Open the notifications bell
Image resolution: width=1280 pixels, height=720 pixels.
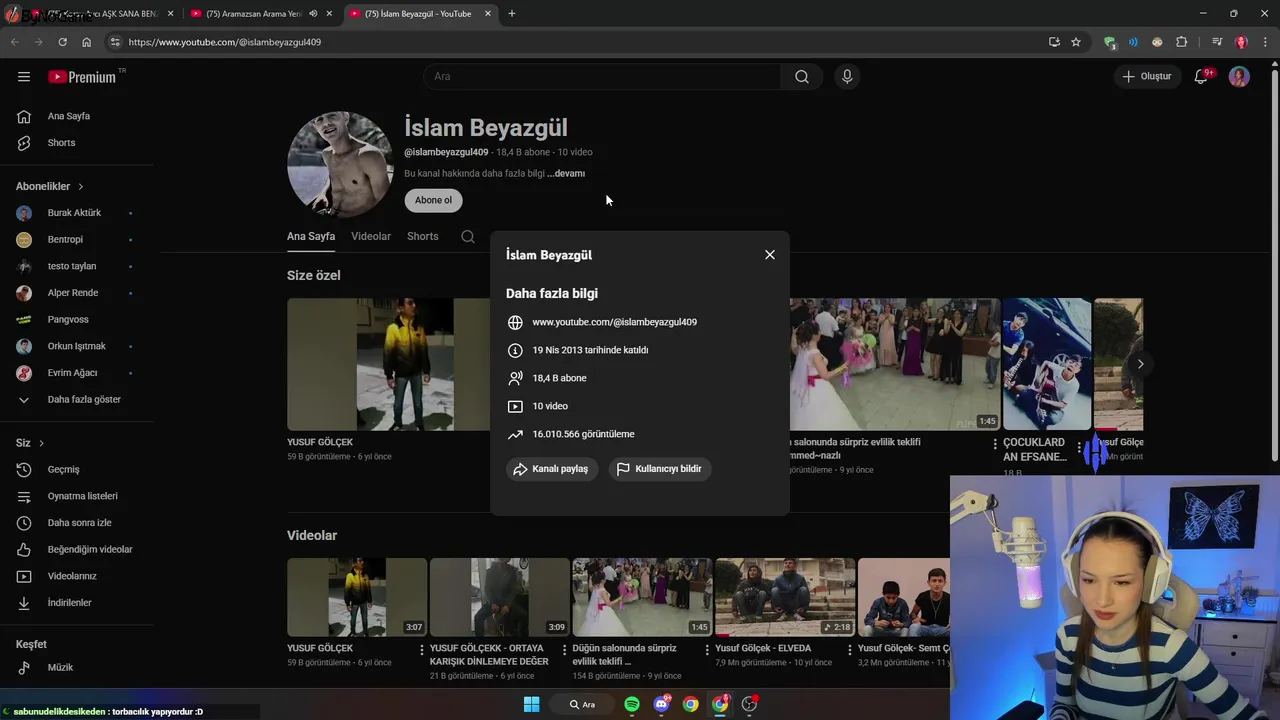(x=1201, y=76)
